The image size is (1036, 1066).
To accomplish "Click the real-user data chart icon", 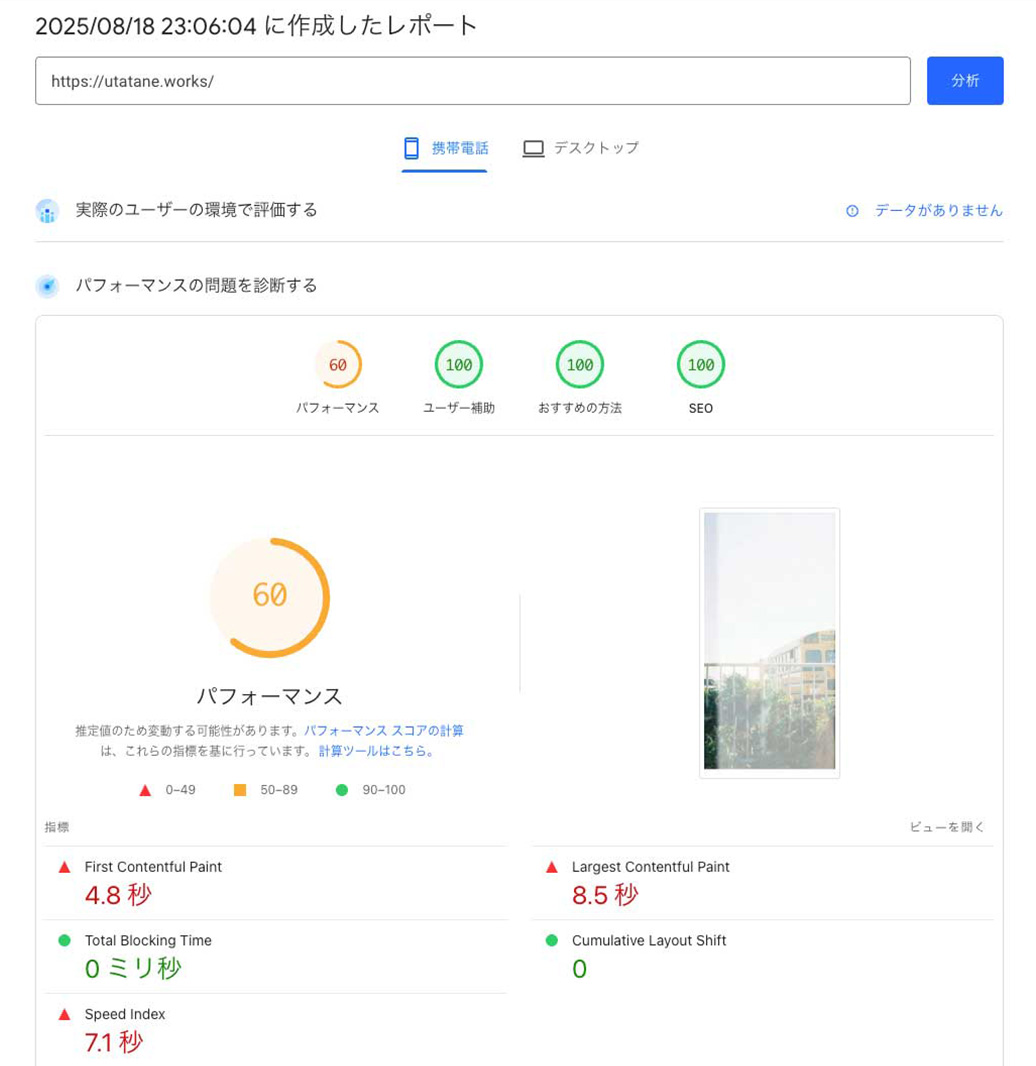I will click(x=47, y=211).
